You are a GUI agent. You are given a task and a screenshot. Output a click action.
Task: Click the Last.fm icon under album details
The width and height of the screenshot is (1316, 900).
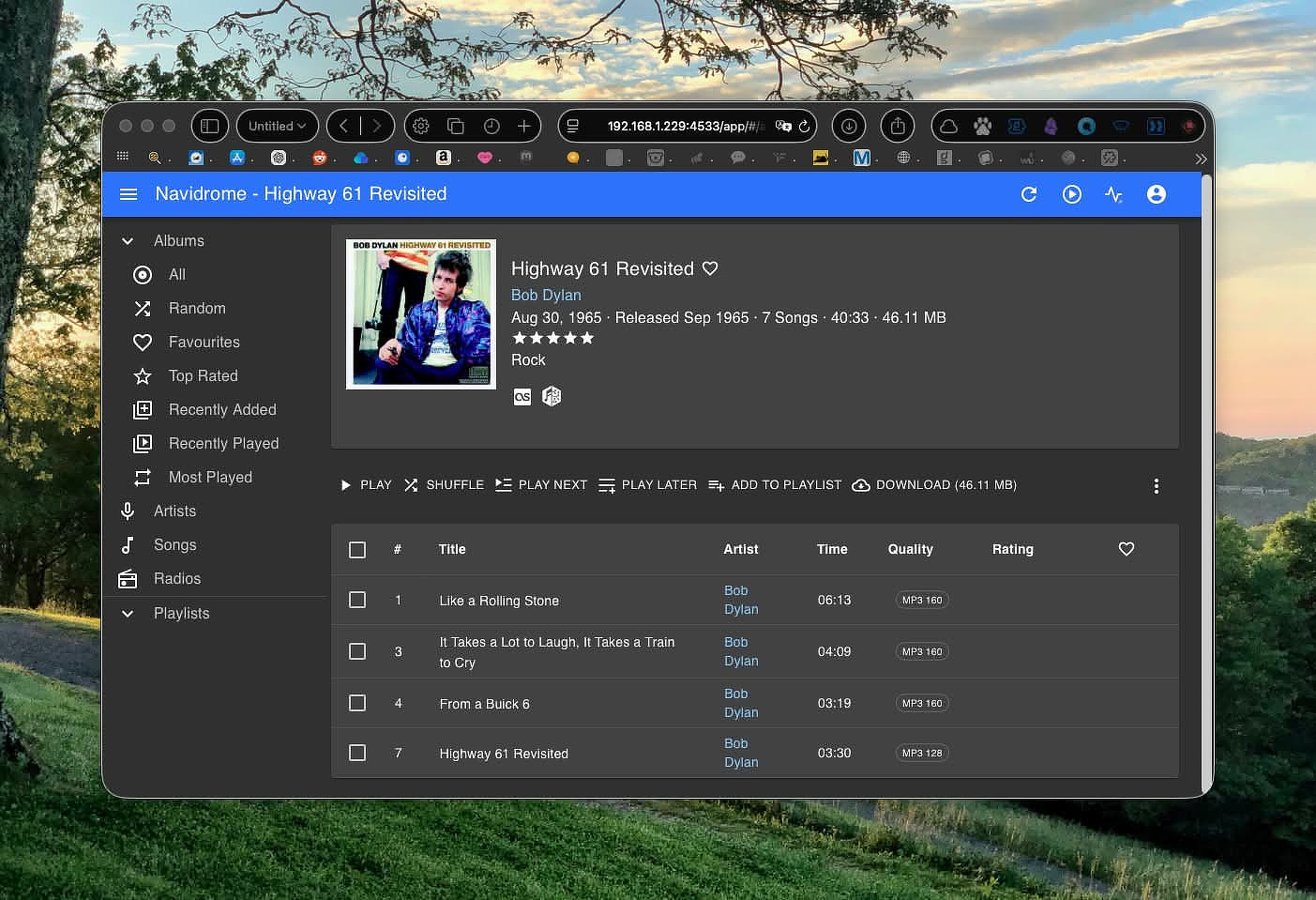pyautogui.click(x=522, y=397)
